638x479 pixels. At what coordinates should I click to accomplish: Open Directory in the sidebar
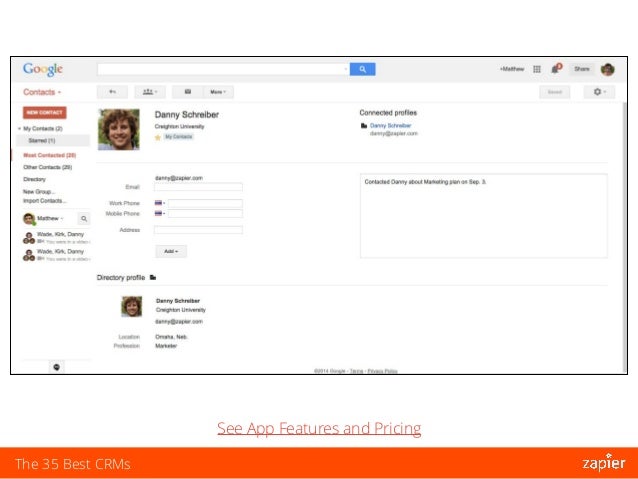(35, 179)
